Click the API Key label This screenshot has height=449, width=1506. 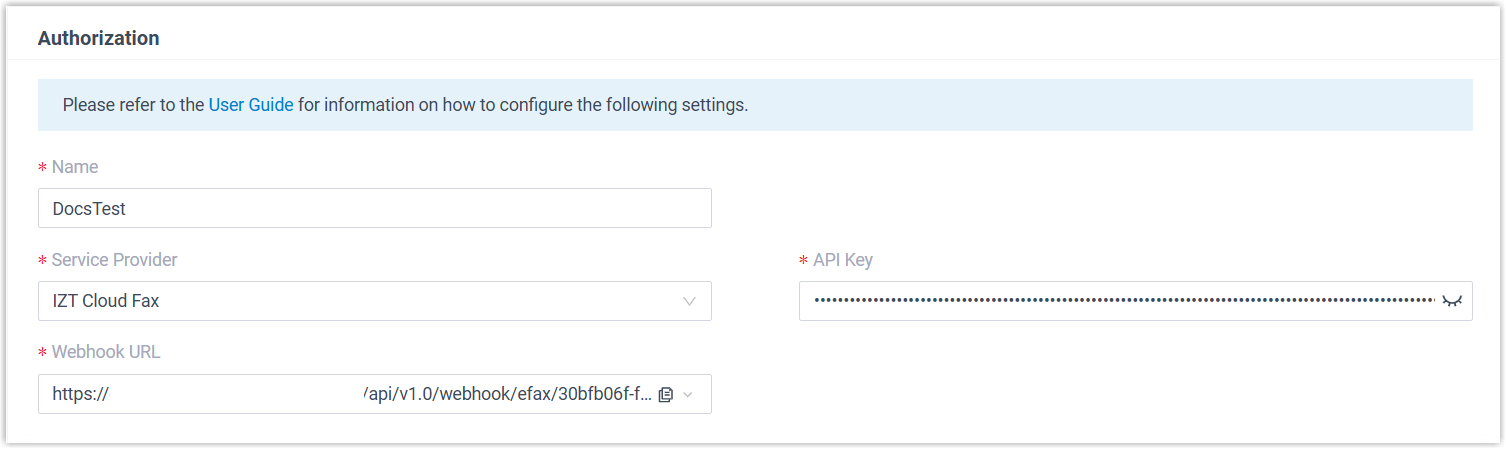843,260
